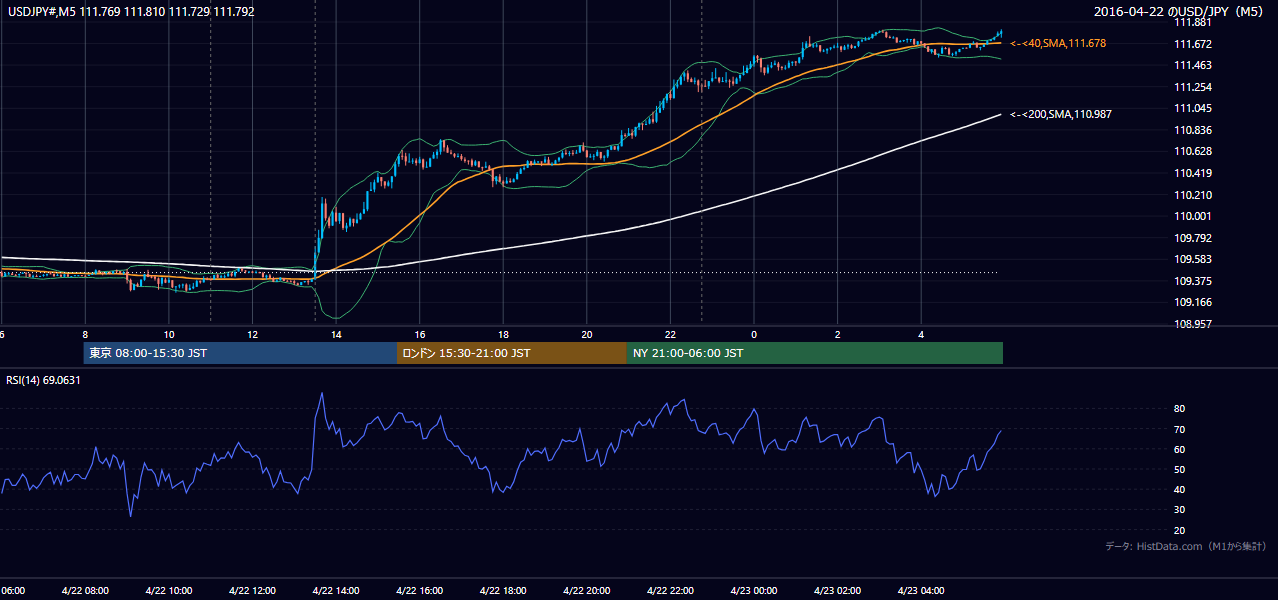This screenshot has height=600, width=1278.
Task: Click hour label 0 under price chart
Action: click(754, 335)
